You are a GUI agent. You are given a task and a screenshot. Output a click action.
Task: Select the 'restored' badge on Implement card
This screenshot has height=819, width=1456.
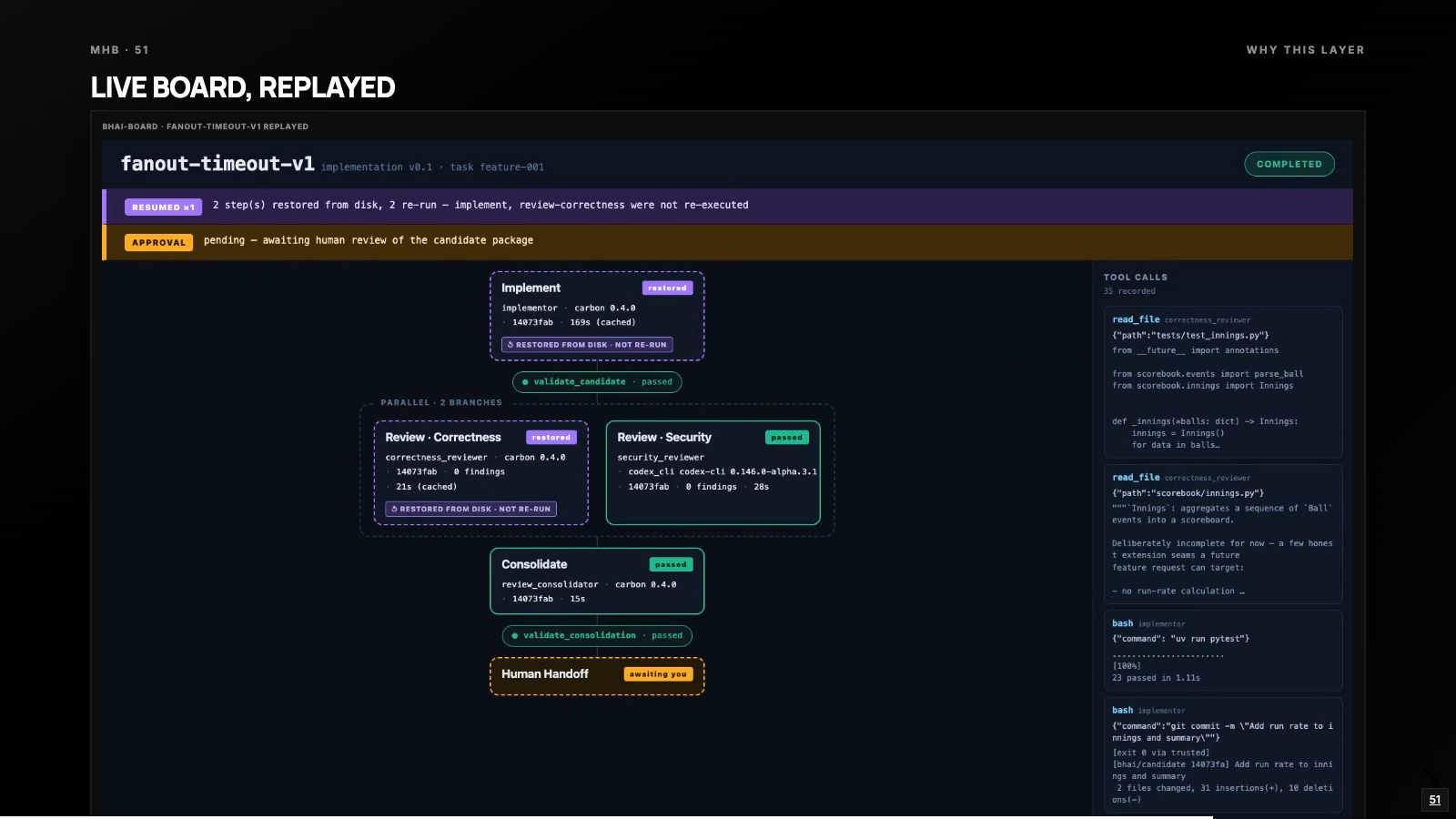click(667, 288)
